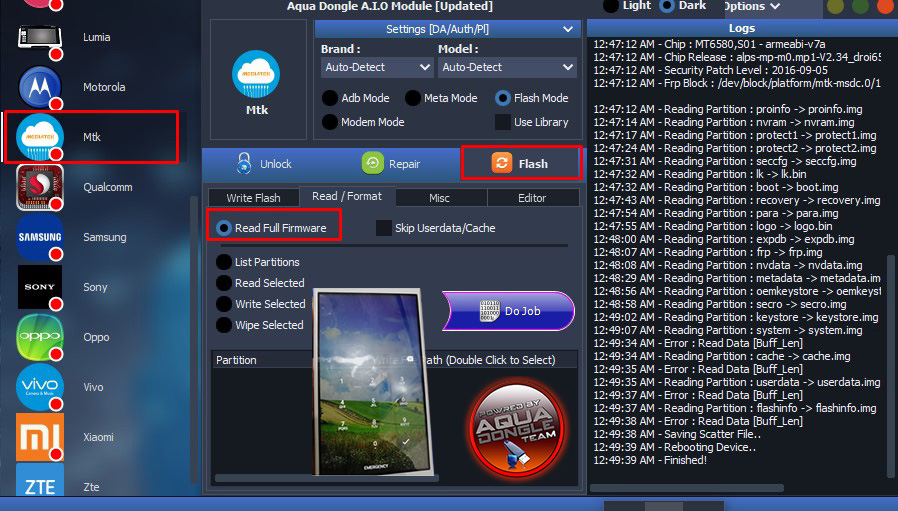Choose Wipe Selected radio option
This screenshot has width=898, height=511.
(223, 325)
